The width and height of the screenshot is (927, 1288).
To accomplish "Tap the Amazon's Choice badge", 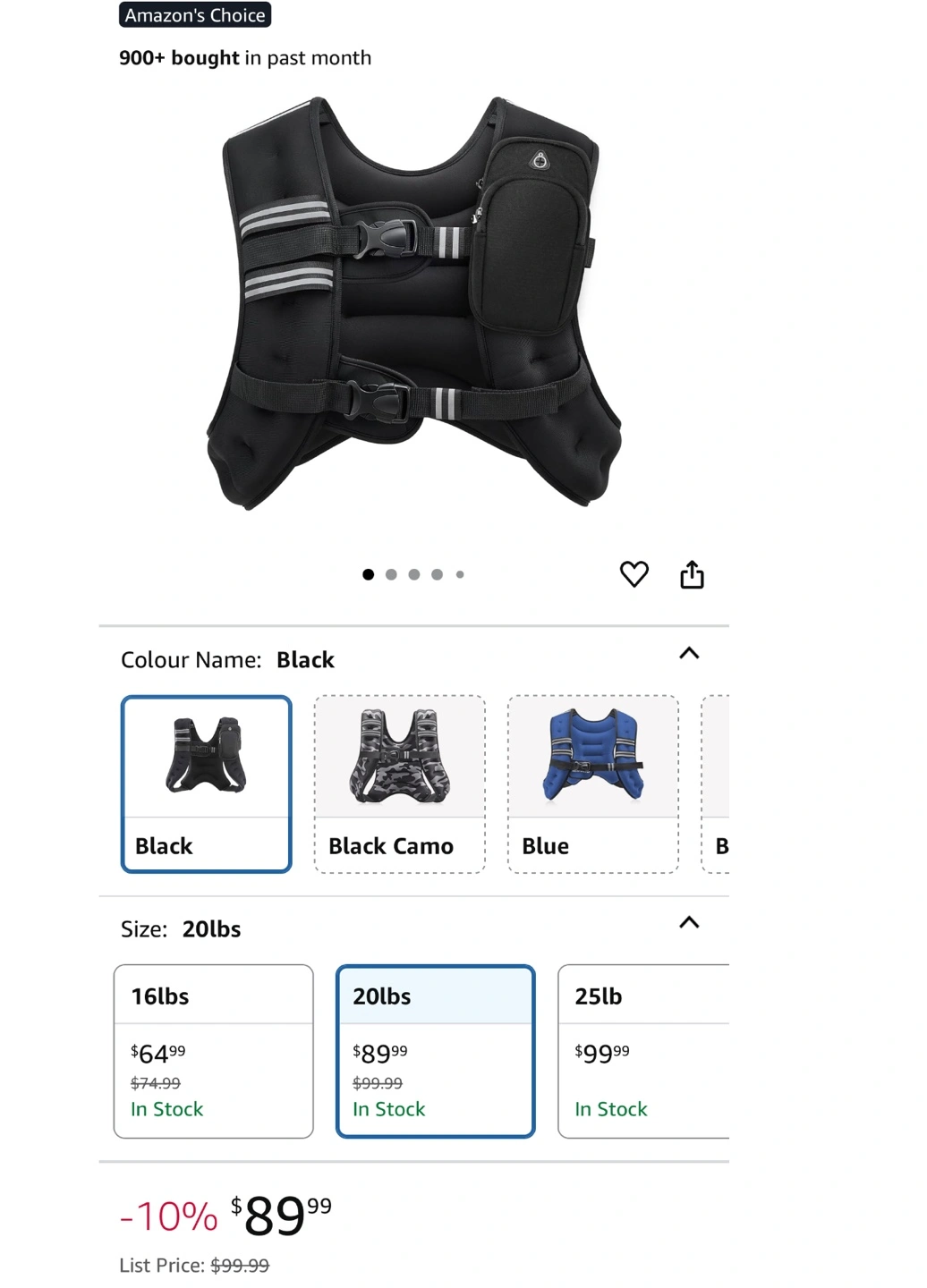I will tap(195, 14).
